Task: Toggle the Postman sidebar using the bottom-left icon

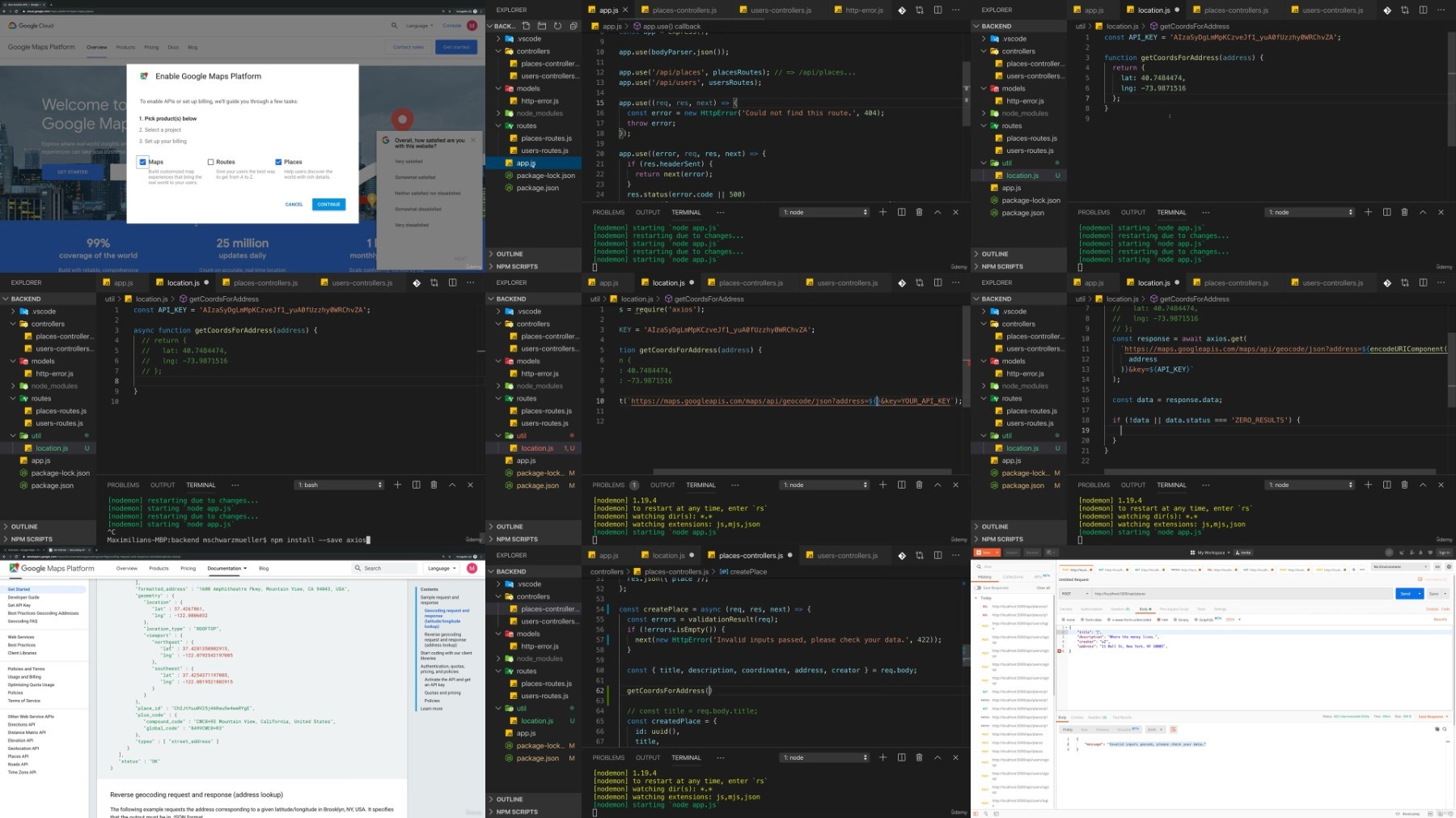Action: [976, 813]
